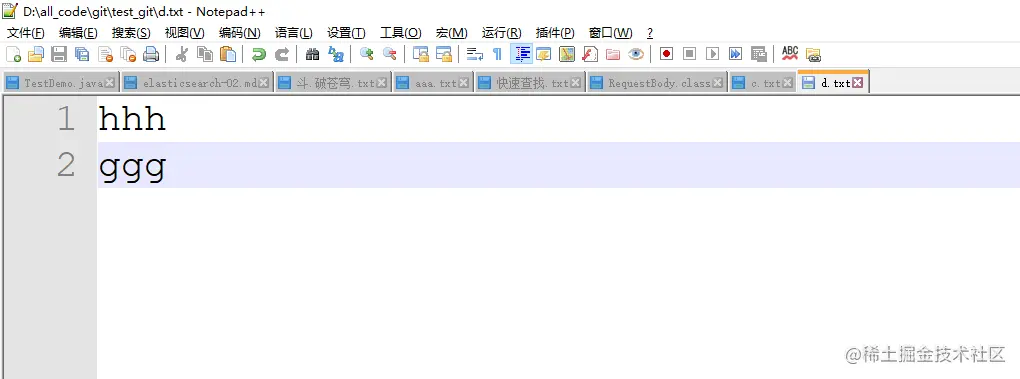Open the 运行(R) menu
This screenshot has height=379, width=1020.
502,33
